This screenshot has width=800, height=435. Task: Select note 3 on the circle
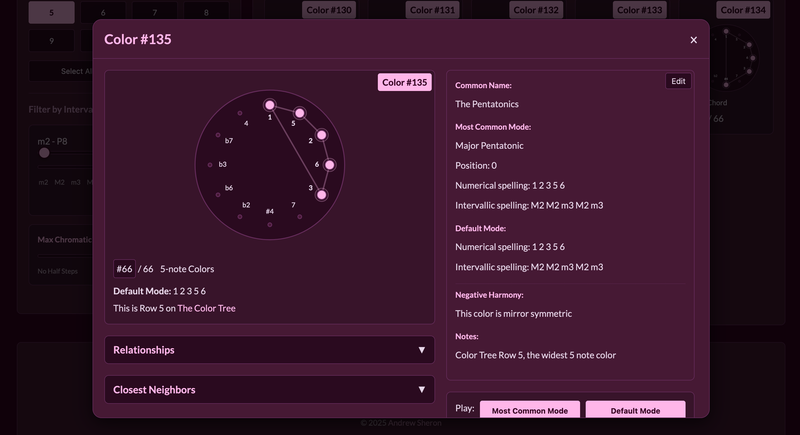coord(321,195)
